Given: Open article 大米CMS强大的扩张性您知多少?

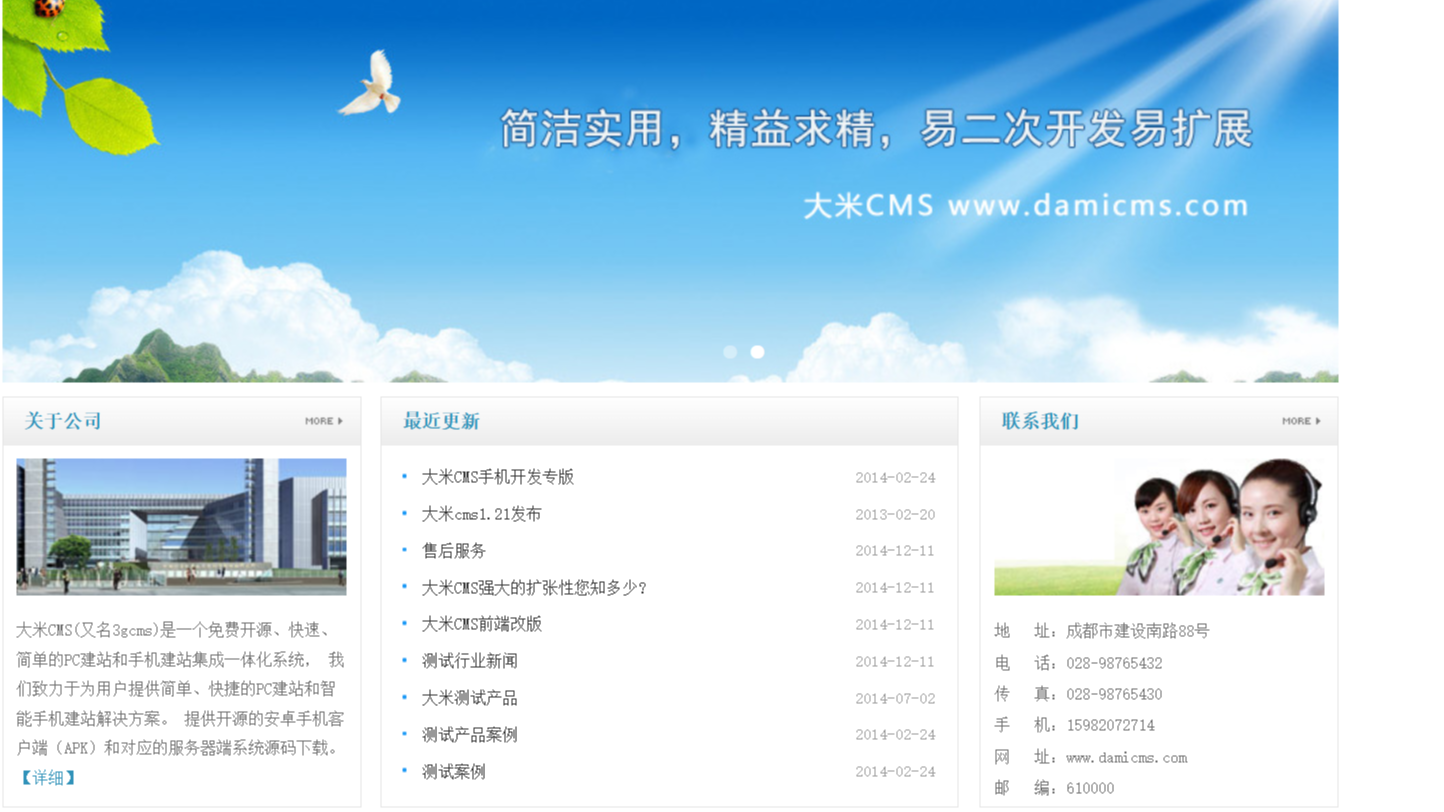Looking at the screenshot, I should point(534,588).
